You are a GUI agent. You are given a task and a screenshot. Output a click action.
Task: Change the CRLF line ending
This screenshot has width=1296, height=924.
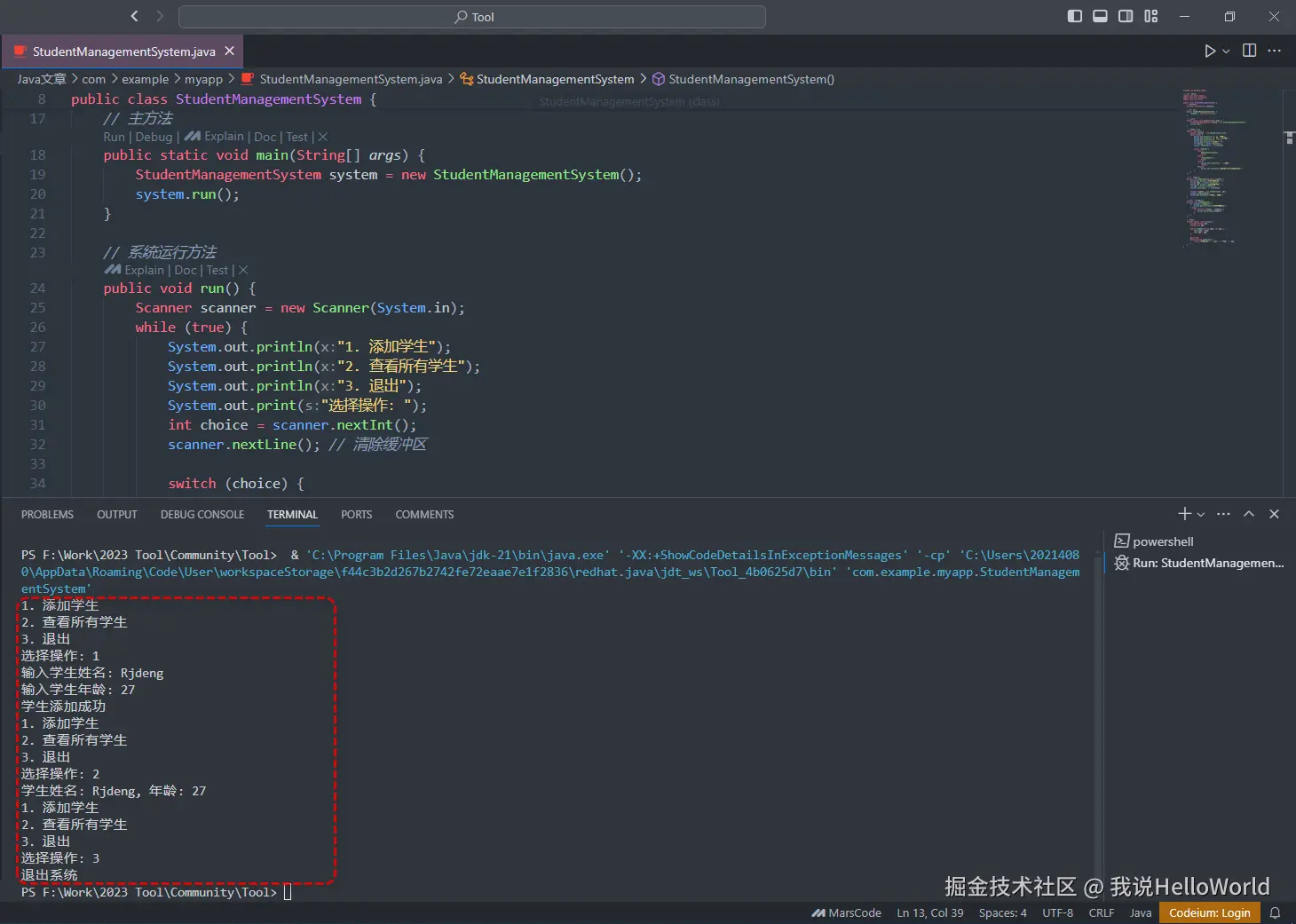pos(1102,913)
